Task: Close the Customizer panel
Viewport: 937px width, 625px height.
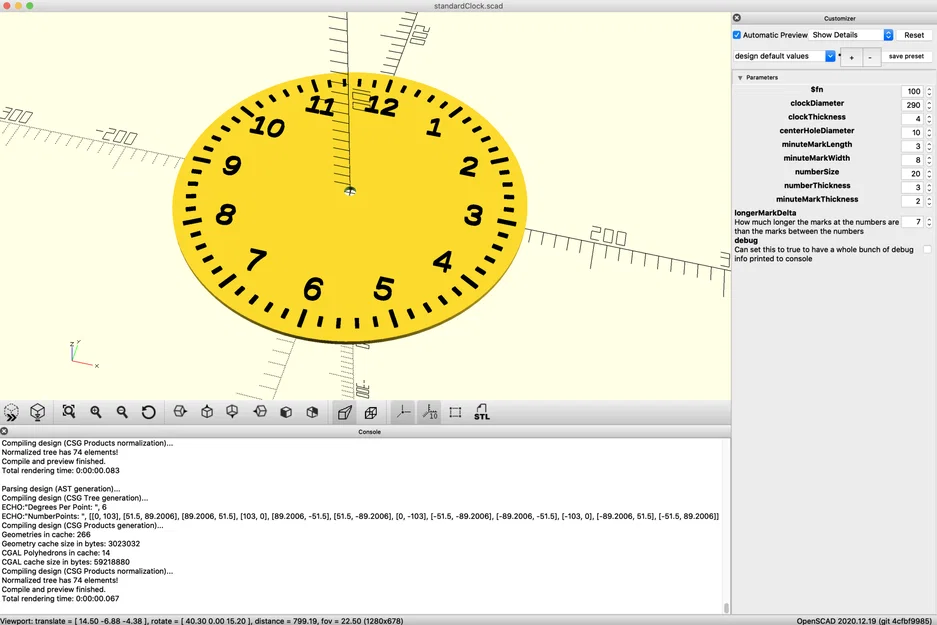Action: pyautogui.click(x=737, y=18)
